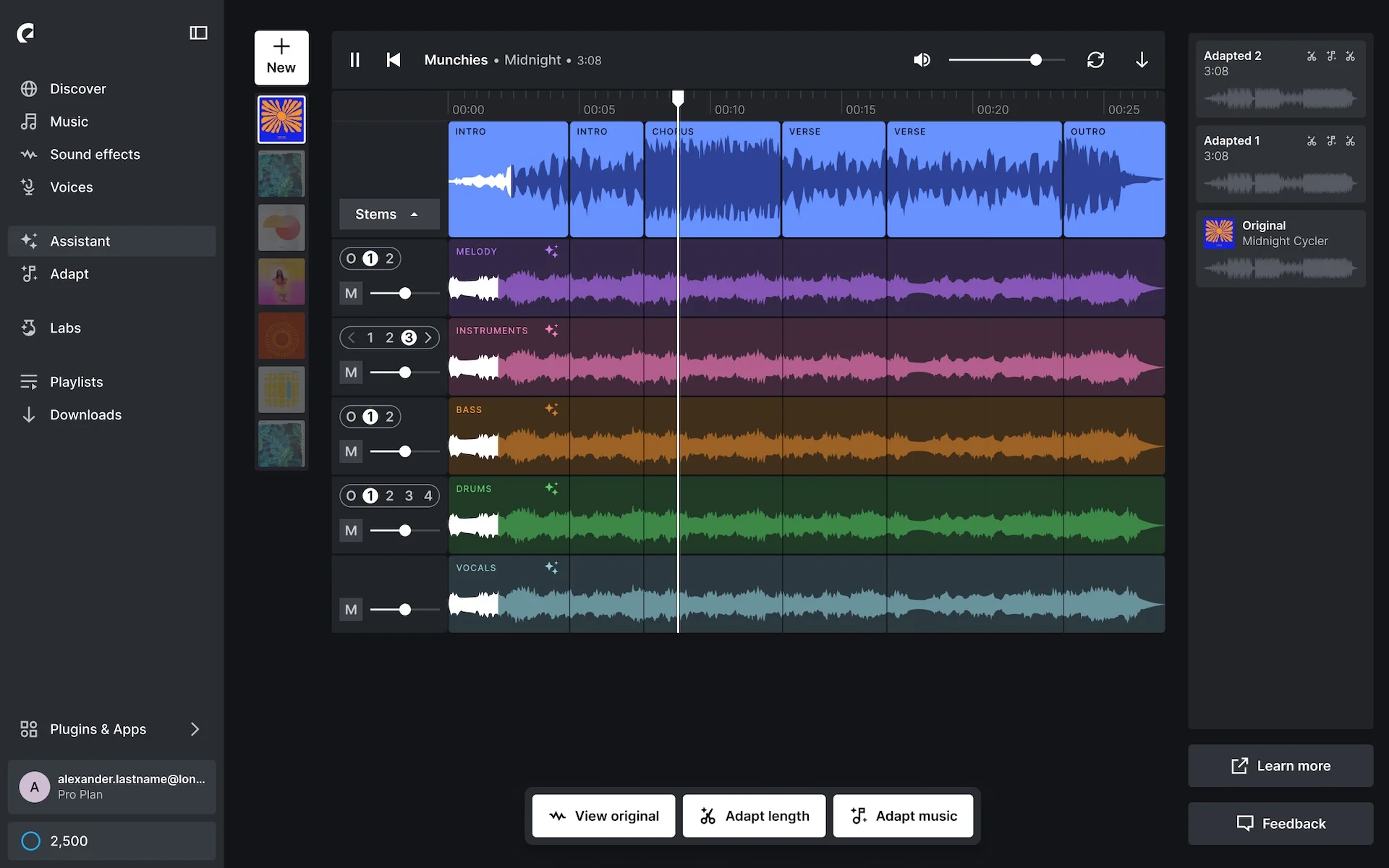Click the sparkle icon on the Melody stem
The width and height of the screenshot is (1389, 868).
point(552,251)
